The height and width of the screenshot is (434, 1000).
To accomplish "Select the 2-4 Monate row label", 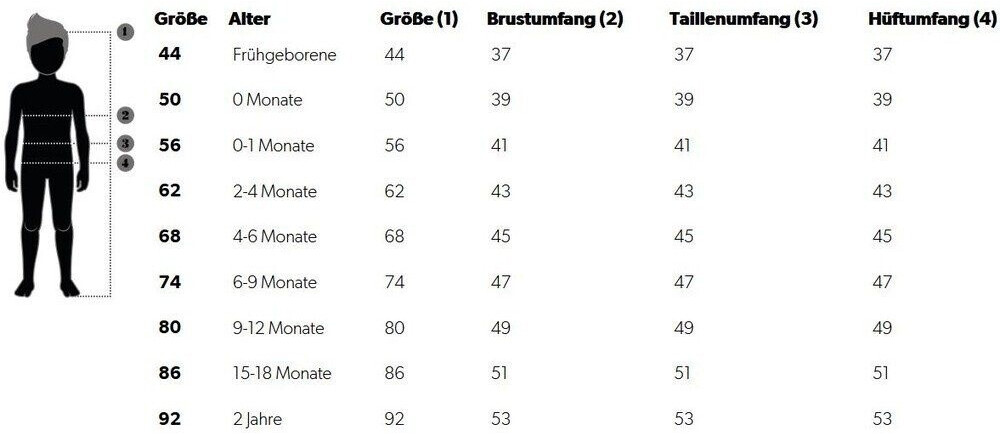I will pyautogui.click(x=274, y=191).
